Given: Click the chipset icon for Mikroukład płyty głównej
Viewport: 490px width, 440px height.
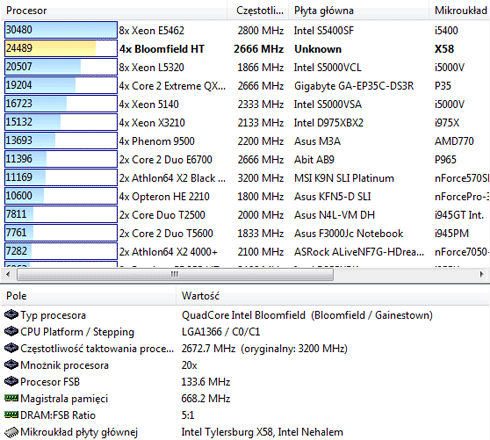Looking at the screenshot, I should click(x=11, y=432).
